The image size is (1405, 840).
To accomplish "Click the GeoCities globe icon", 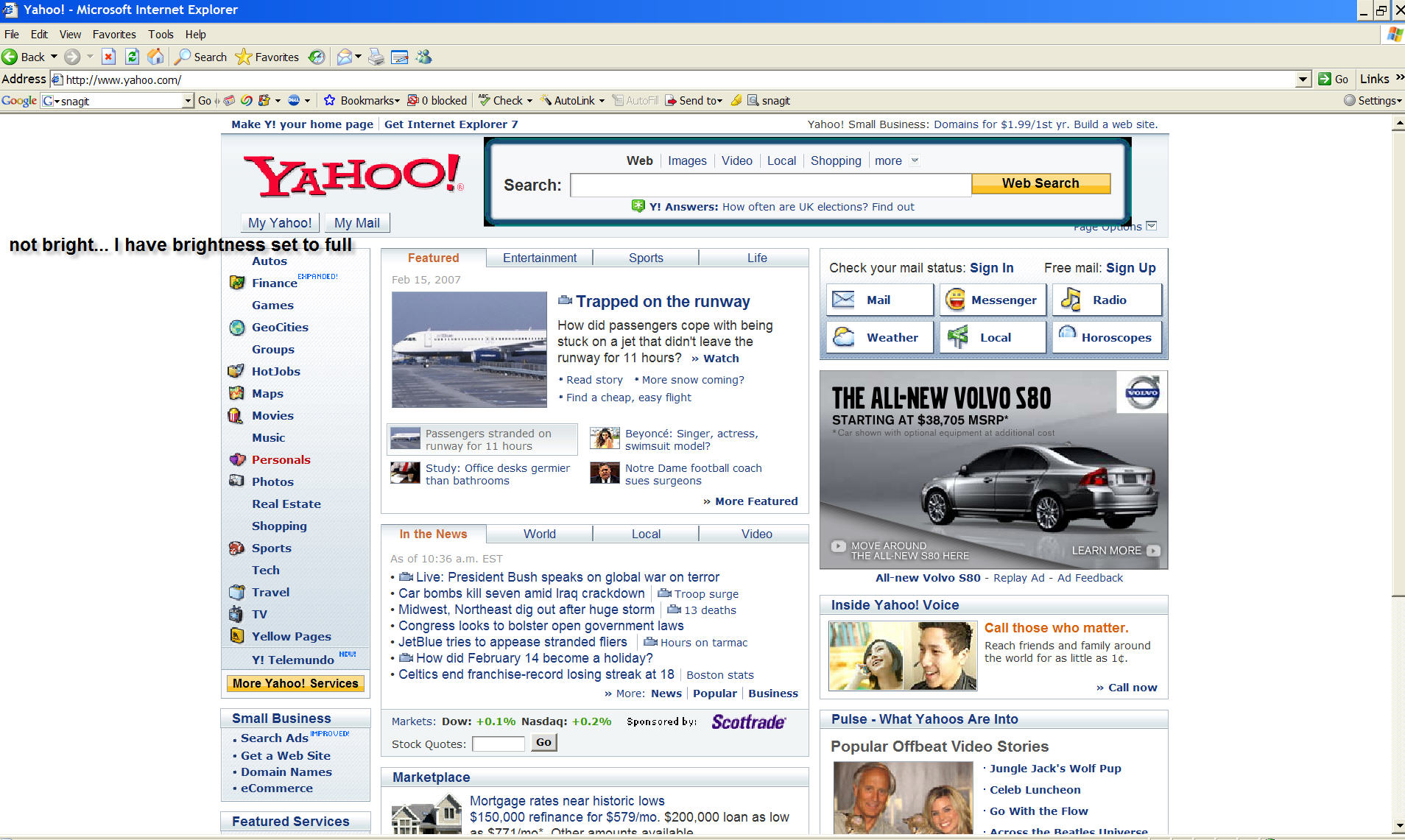I will point(237,328).
